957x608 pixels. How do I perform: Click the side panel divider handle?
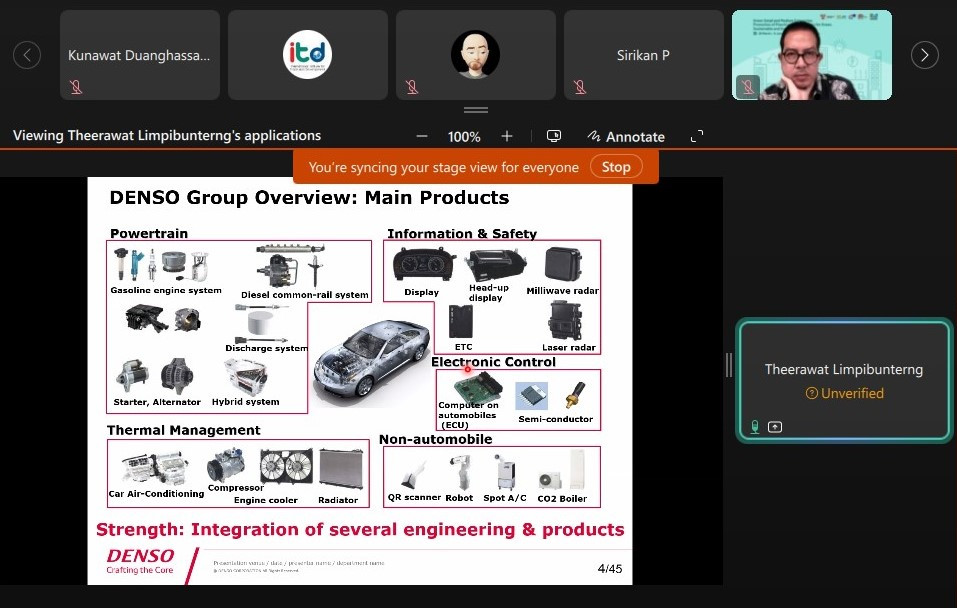pyautogui.click(x=729, y=365)
